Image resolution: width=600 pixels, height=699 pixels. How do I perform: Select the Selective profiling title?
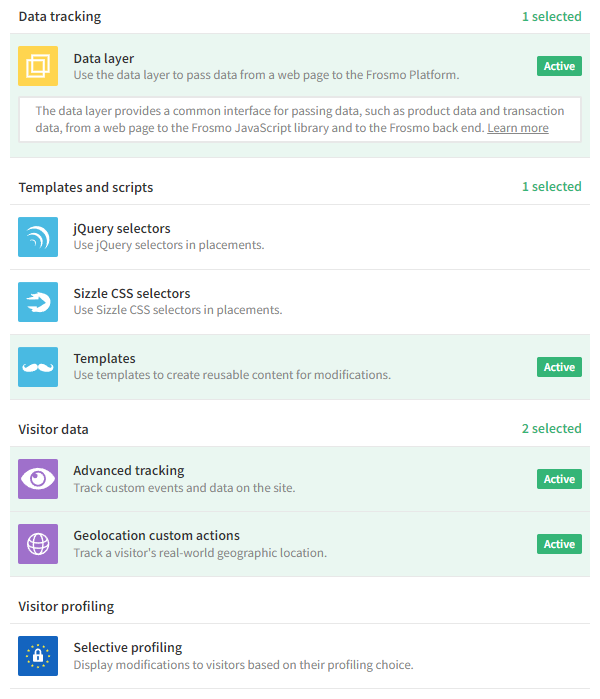tap(127, 647)
